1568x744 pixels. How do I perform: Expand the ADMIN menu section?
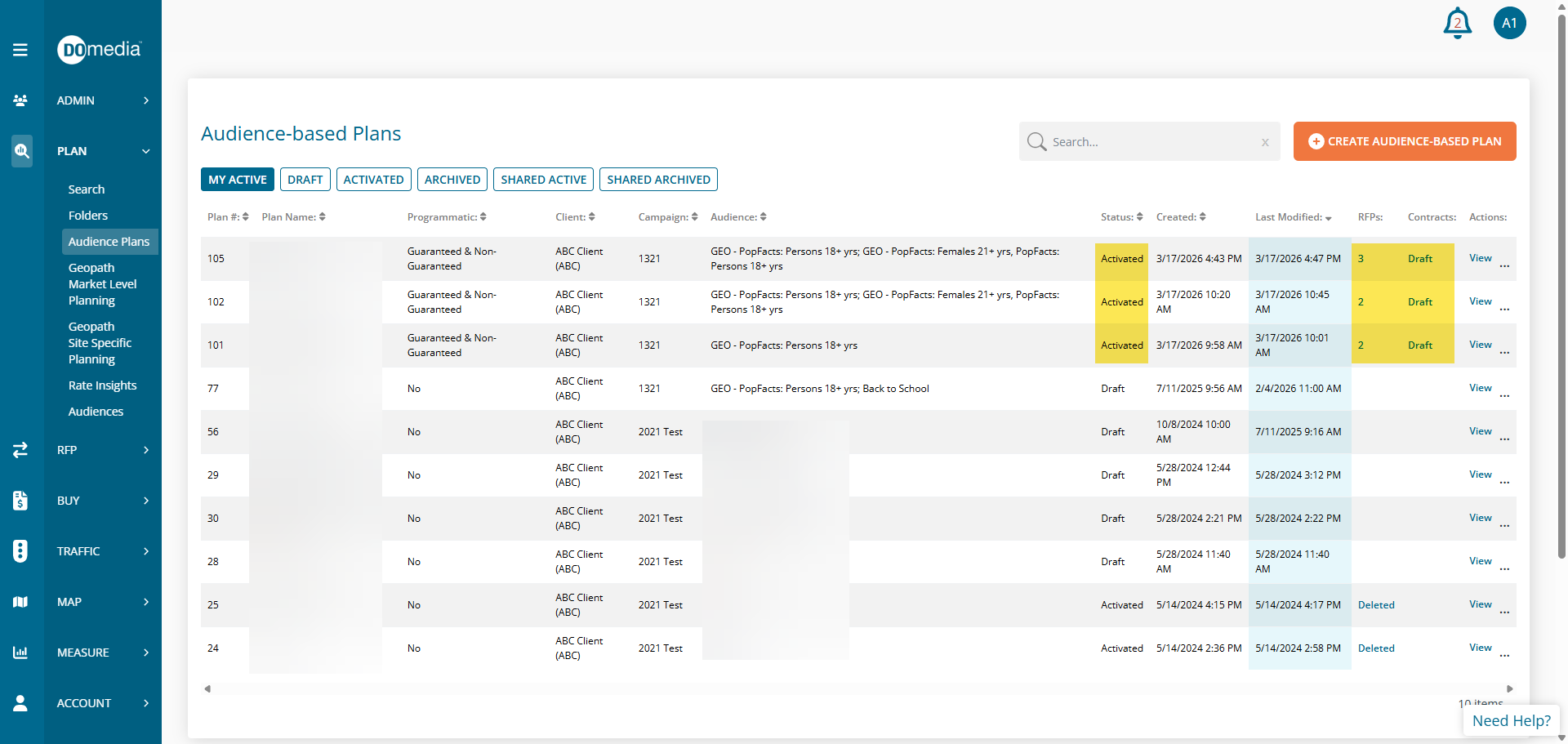[x=103, y=100]
